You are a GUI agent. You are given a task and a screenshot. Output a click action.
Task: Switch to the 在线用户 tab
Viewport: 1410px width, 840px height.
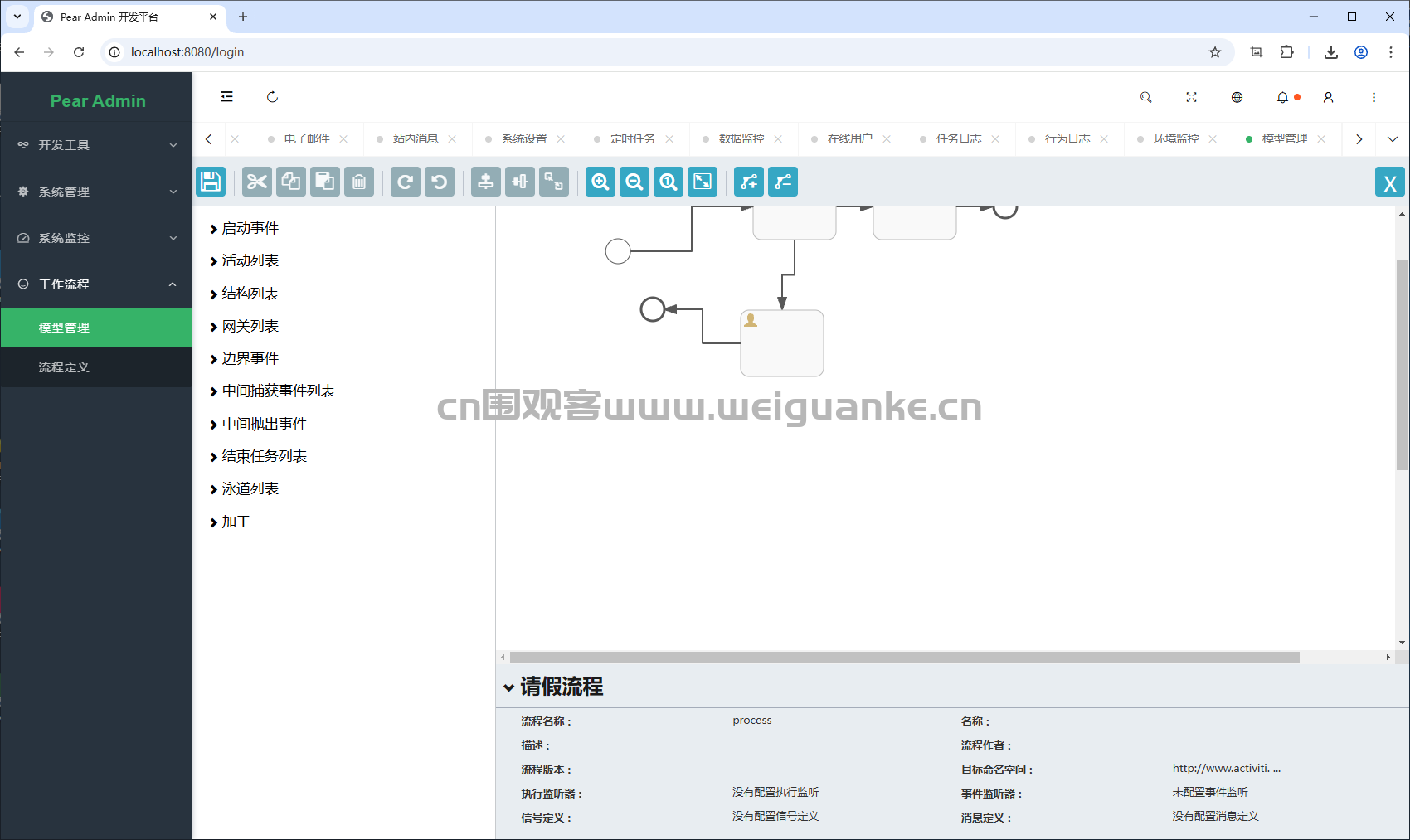point(850,139)
